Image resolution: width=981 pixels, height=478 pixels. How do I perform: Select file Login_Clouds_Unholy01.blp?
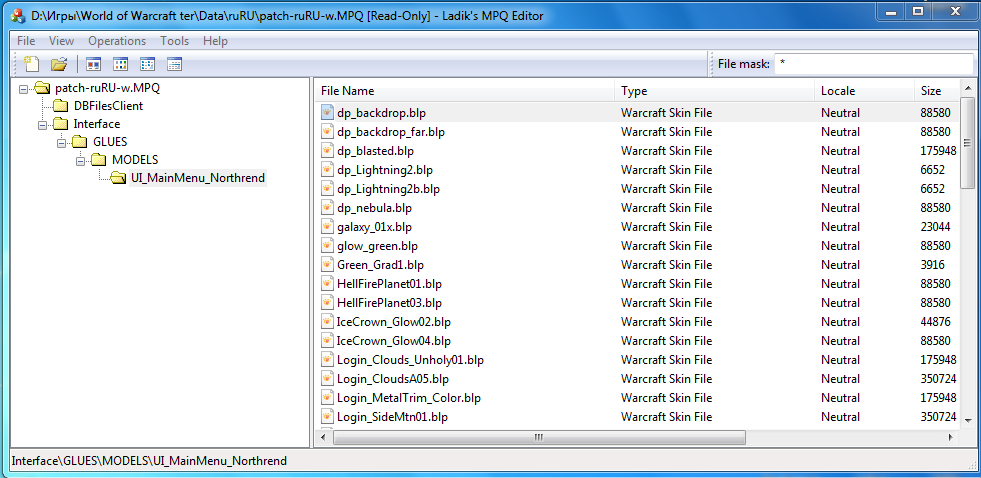tap(410, 360)
